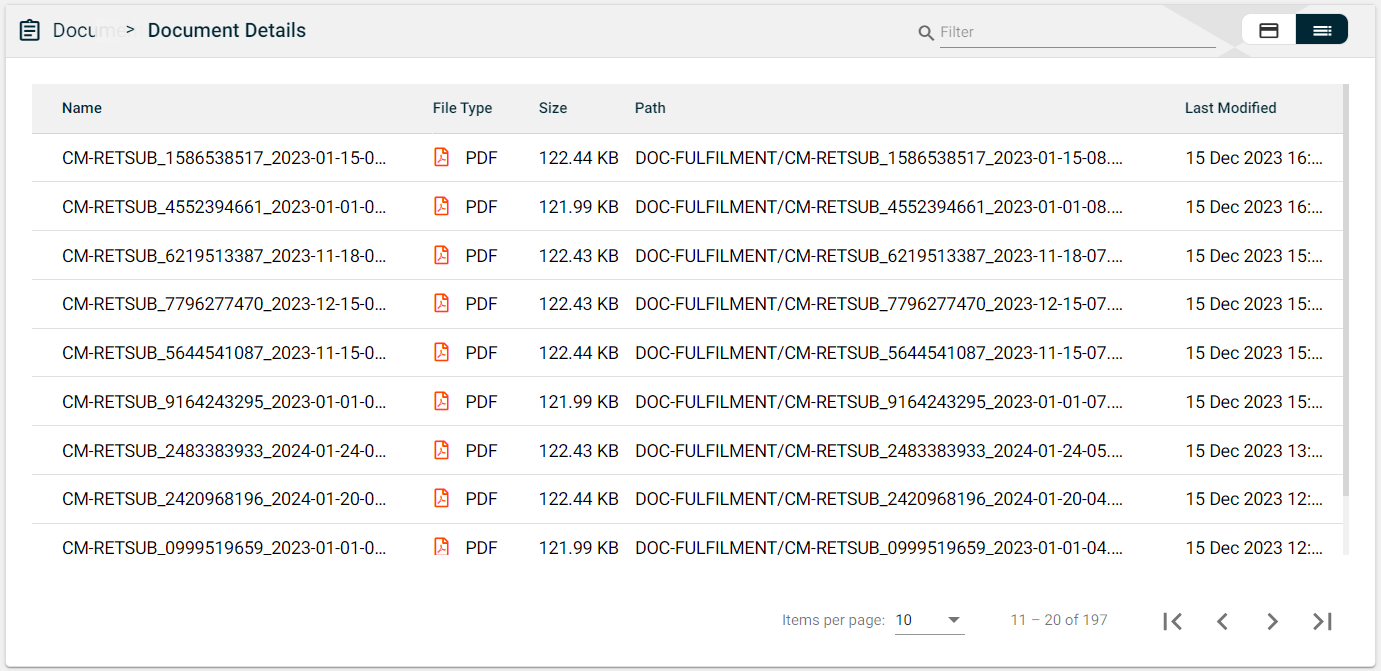The height and width of the screenshot is (671, 1381).
Task: Go to the previous page
Action: pos(1222,621)
